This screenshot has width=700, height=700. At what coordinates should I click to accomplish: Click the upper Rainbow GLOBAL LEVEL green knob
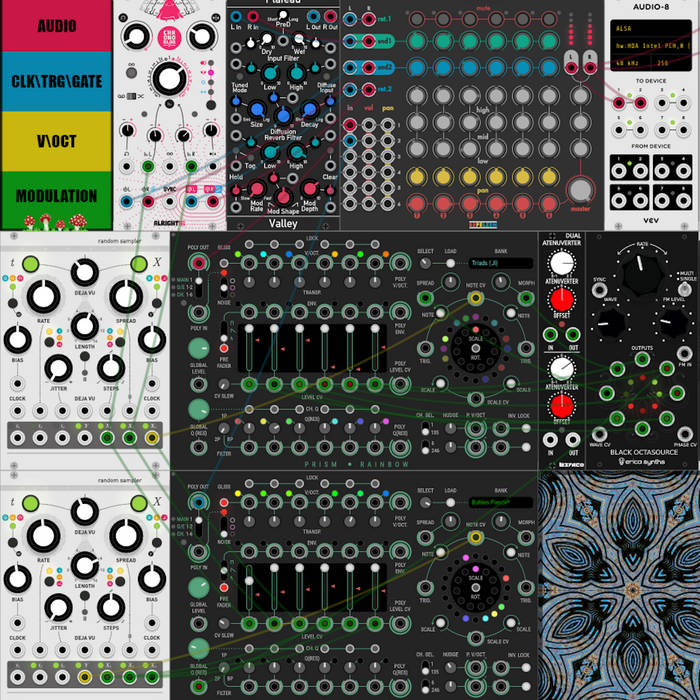(200, 347)
